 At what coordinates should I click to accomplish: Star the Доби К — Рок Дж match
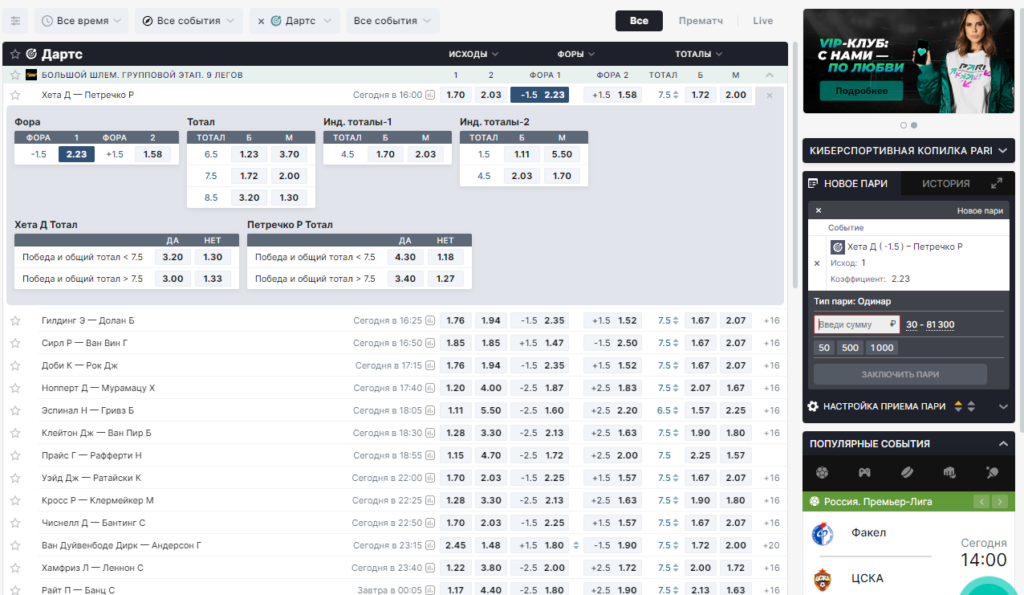point(15,366)
